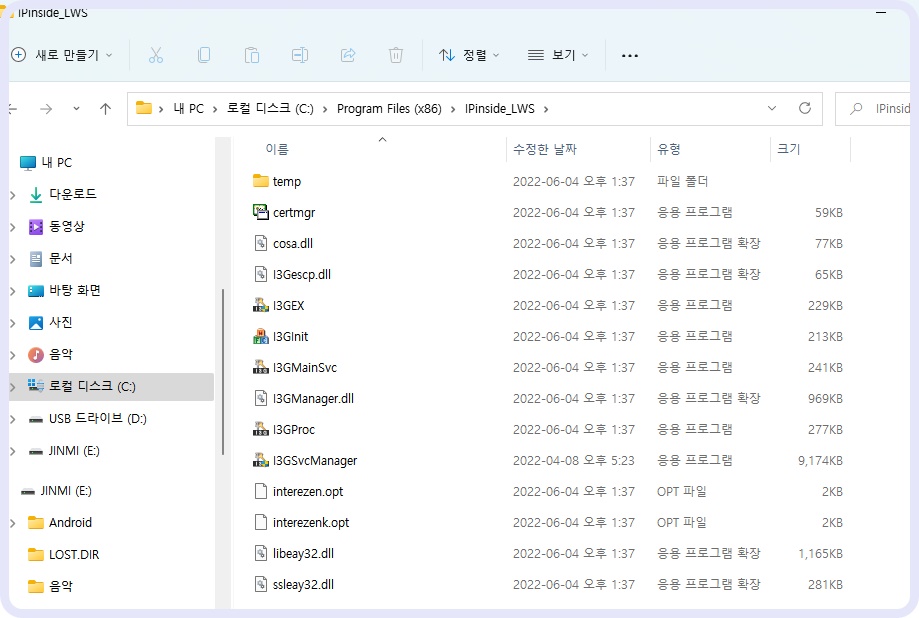
Task: Expand the 다운로드 tree node
Action: pos(13,195)
